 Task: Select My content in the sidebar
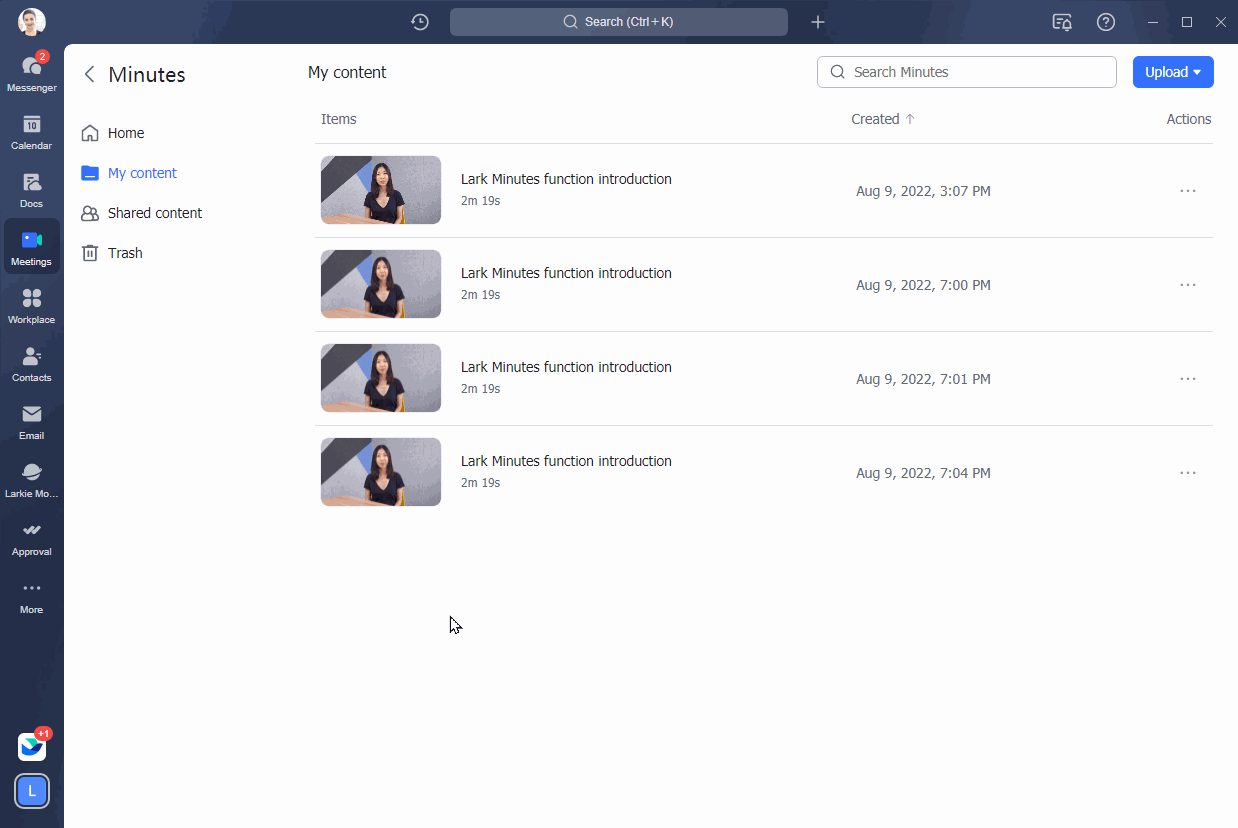click(x=141, y=172)
